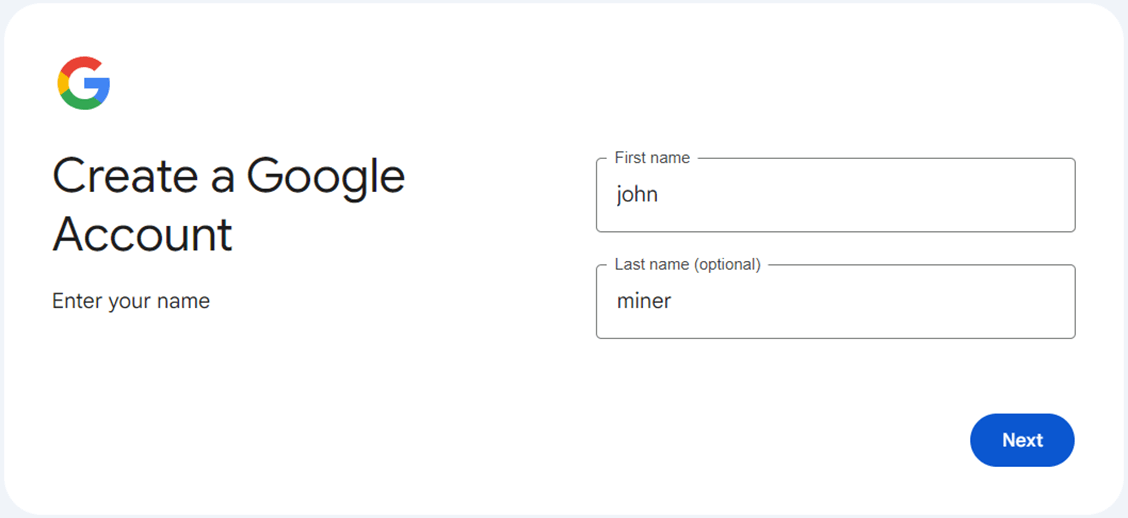Click the "Enter your name" subtitle
This screenshot has height=518, width=1128.
click(131, 301)
